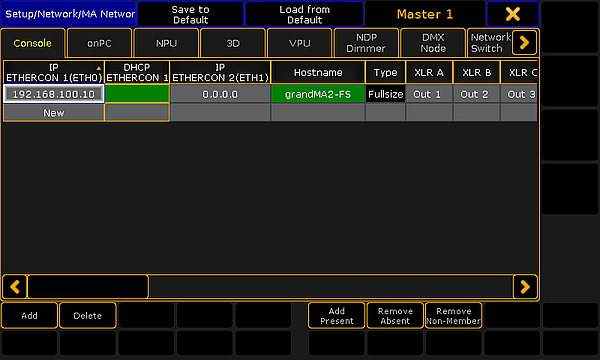Open the XLR A Out 1 cell

tap(429, 94)
